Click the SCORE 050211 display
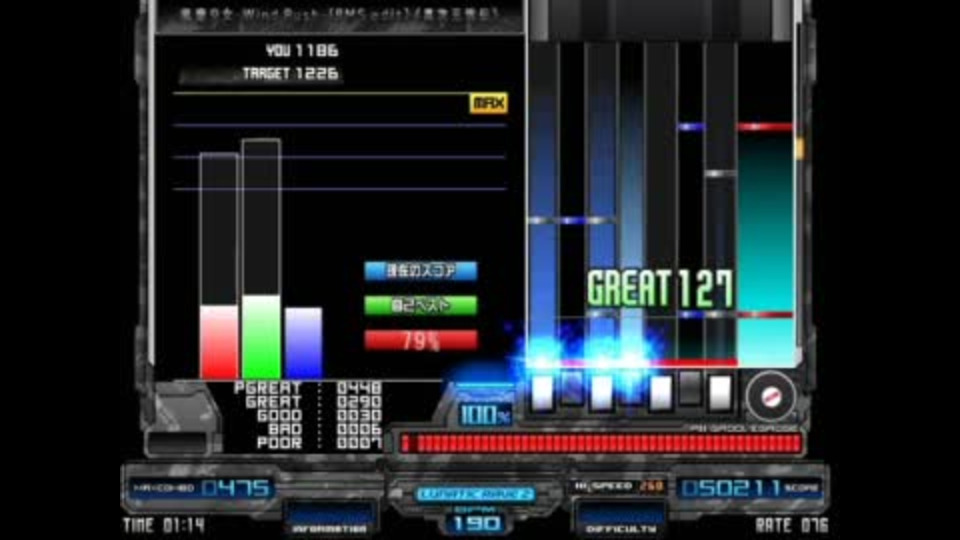The height and width of the screenshot is (540, 960). tap(750, 488)
